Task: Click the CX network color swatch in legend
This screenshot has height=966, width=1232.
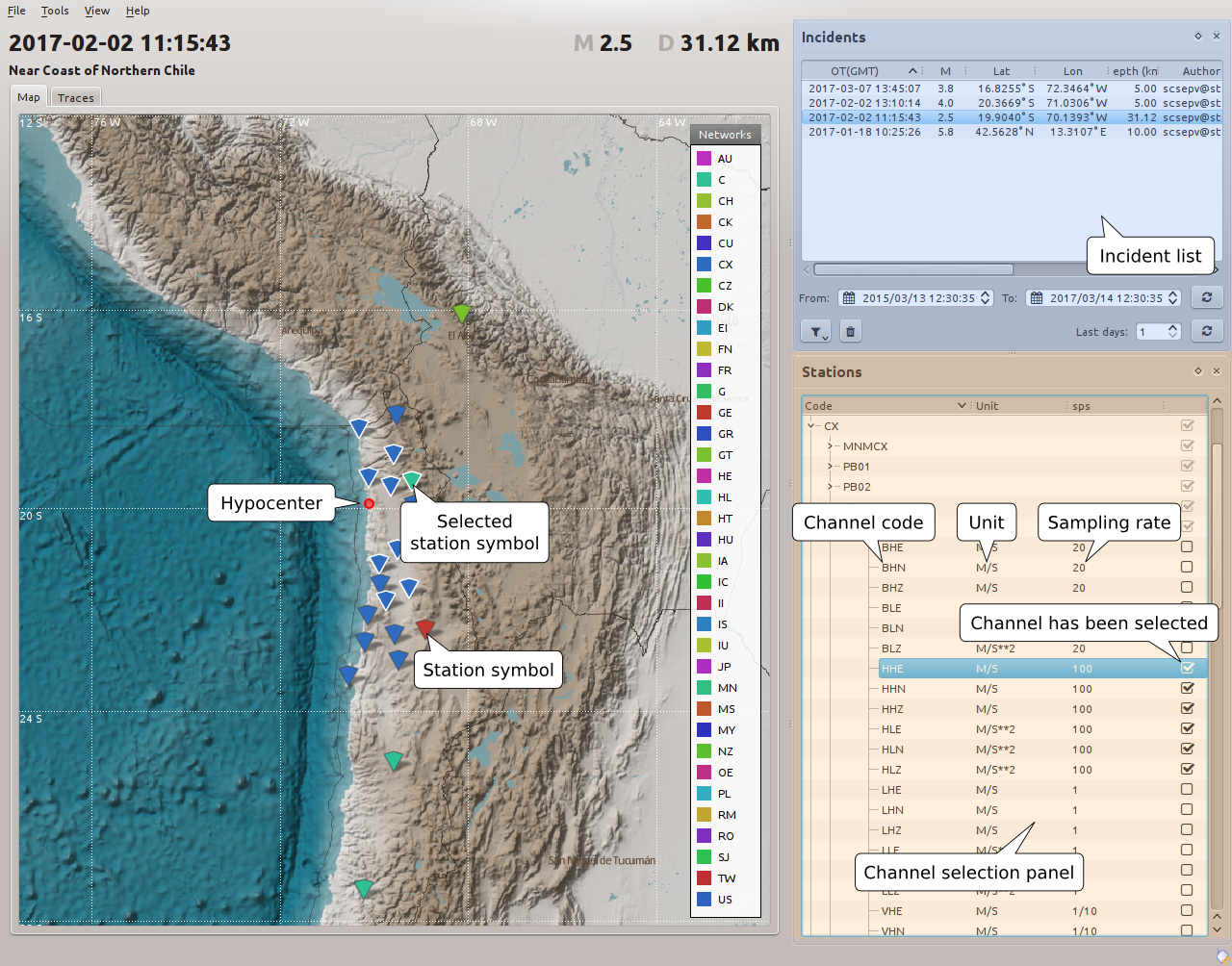Action: [704, 265]
